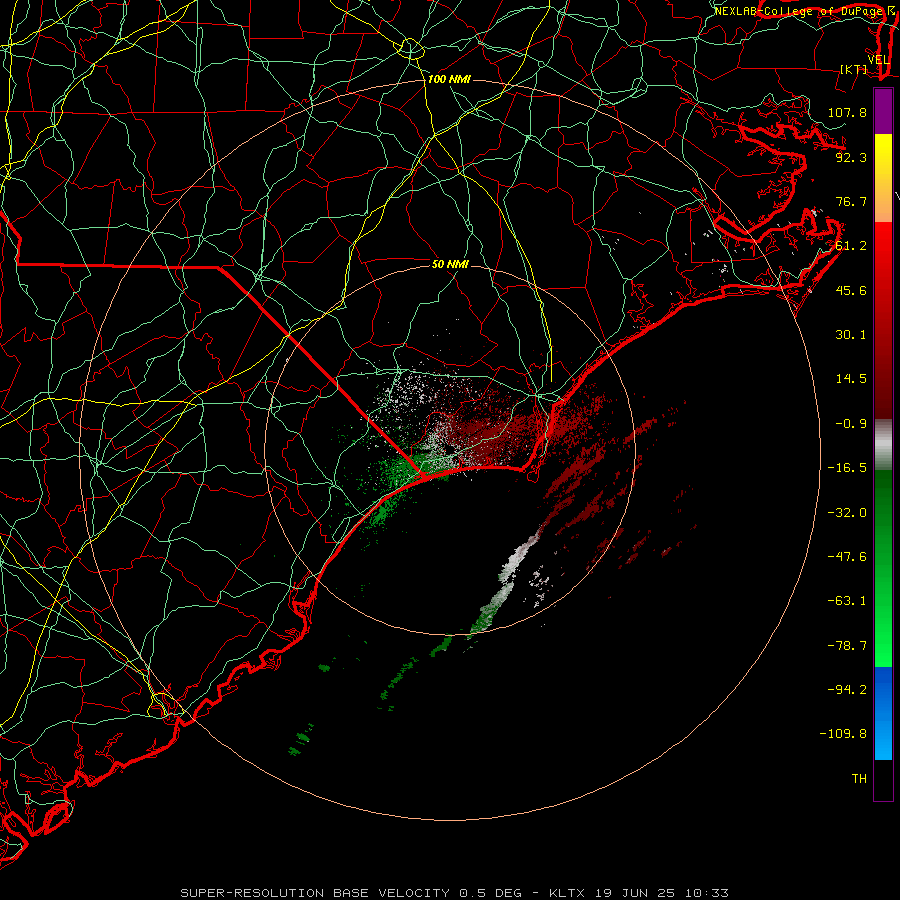The height and width of the screenshot is (900, 900).
Task: Pick the black TH segment of the scale
Action: 883,780
